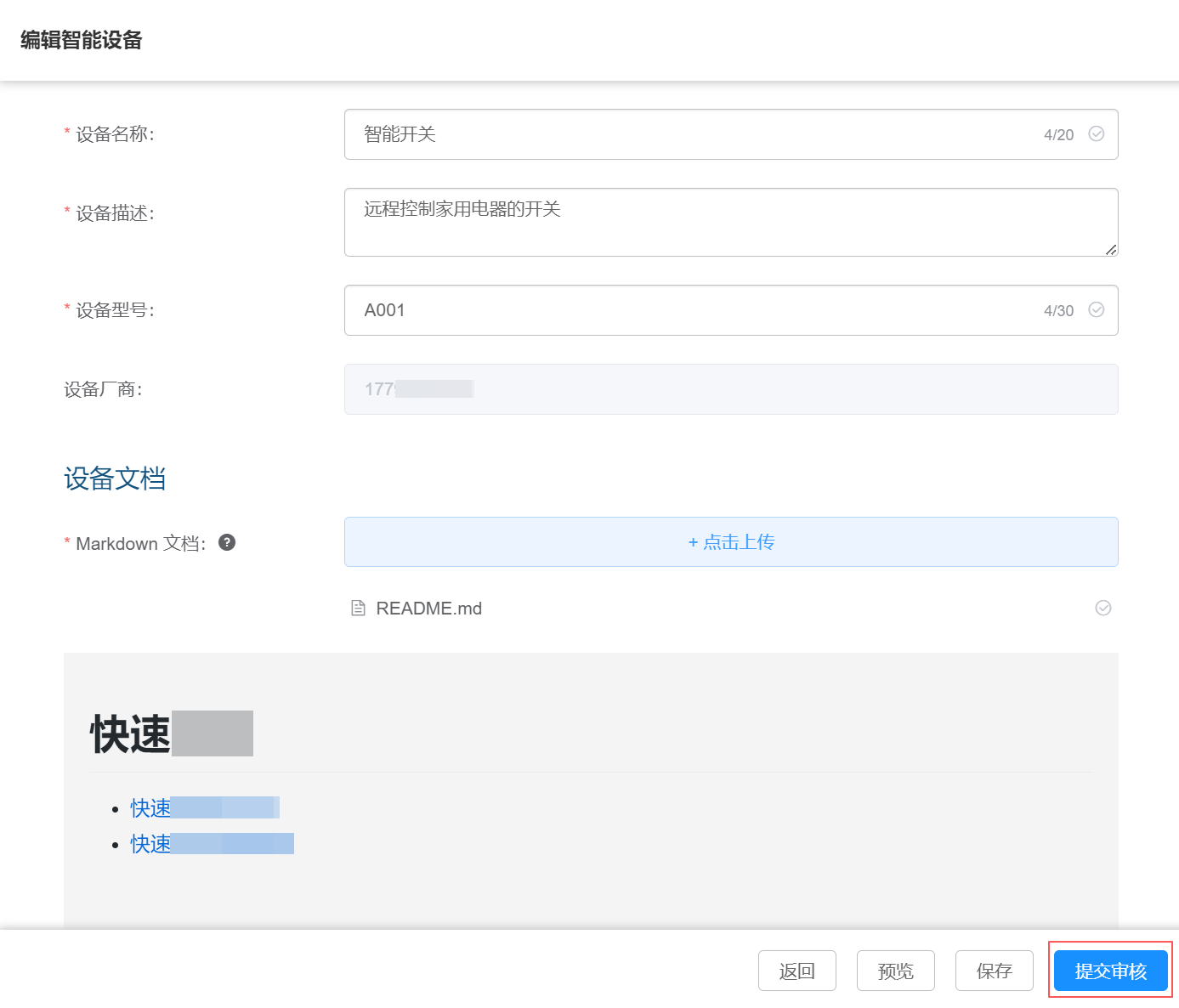Screen dimensions: 1179x1008
Task: Click the check icon in 设备型号 field
Action: 1097,309
